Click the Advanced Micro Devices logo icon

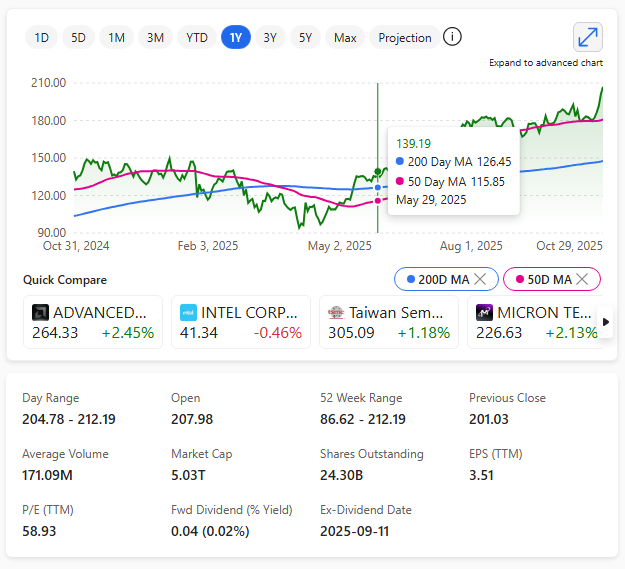click(41, 312)
